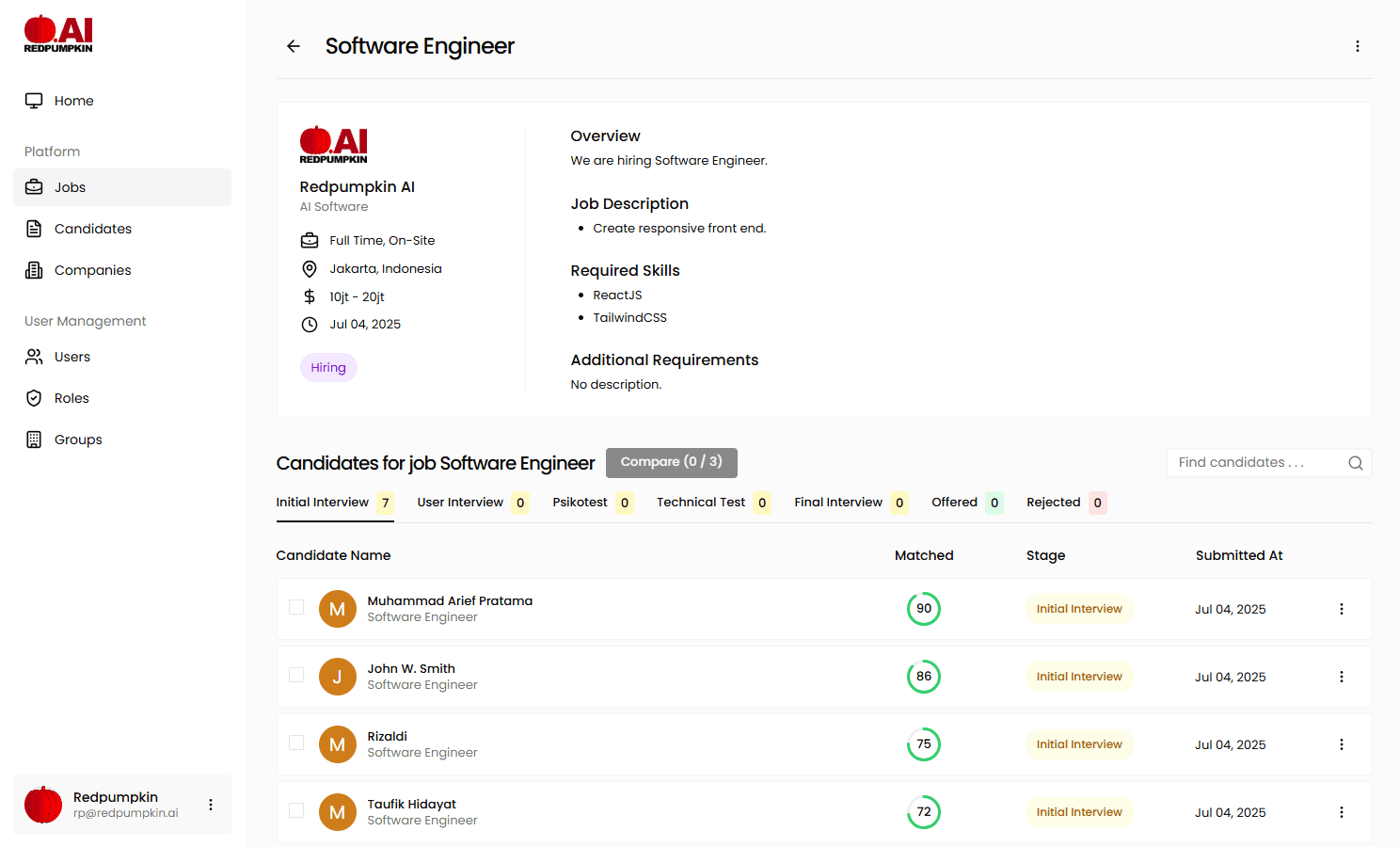
Task: Open the three-dot menu for Taufik Hidayat
Action: (x=1341, y=811)
